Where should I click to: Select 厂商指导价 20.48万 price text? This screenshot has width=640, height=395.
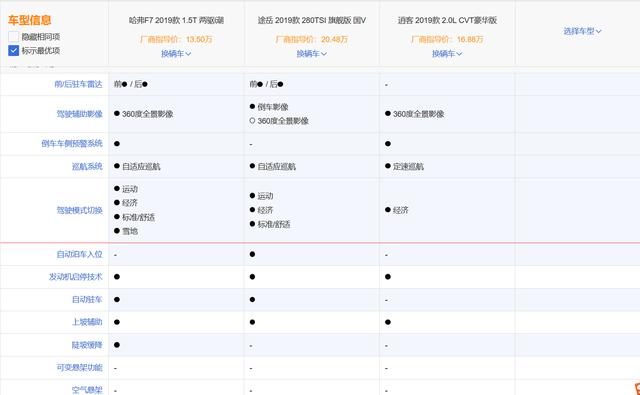tap(311, 39)
